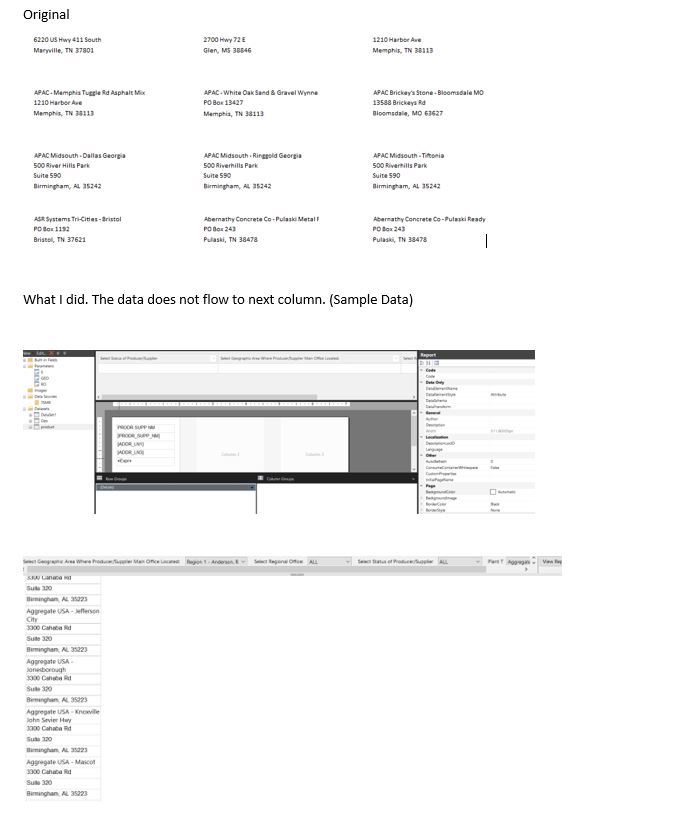Open the Plant Aggregate dropdown
The width and height of the screenshot is (690, 815).
click(521, 561)
